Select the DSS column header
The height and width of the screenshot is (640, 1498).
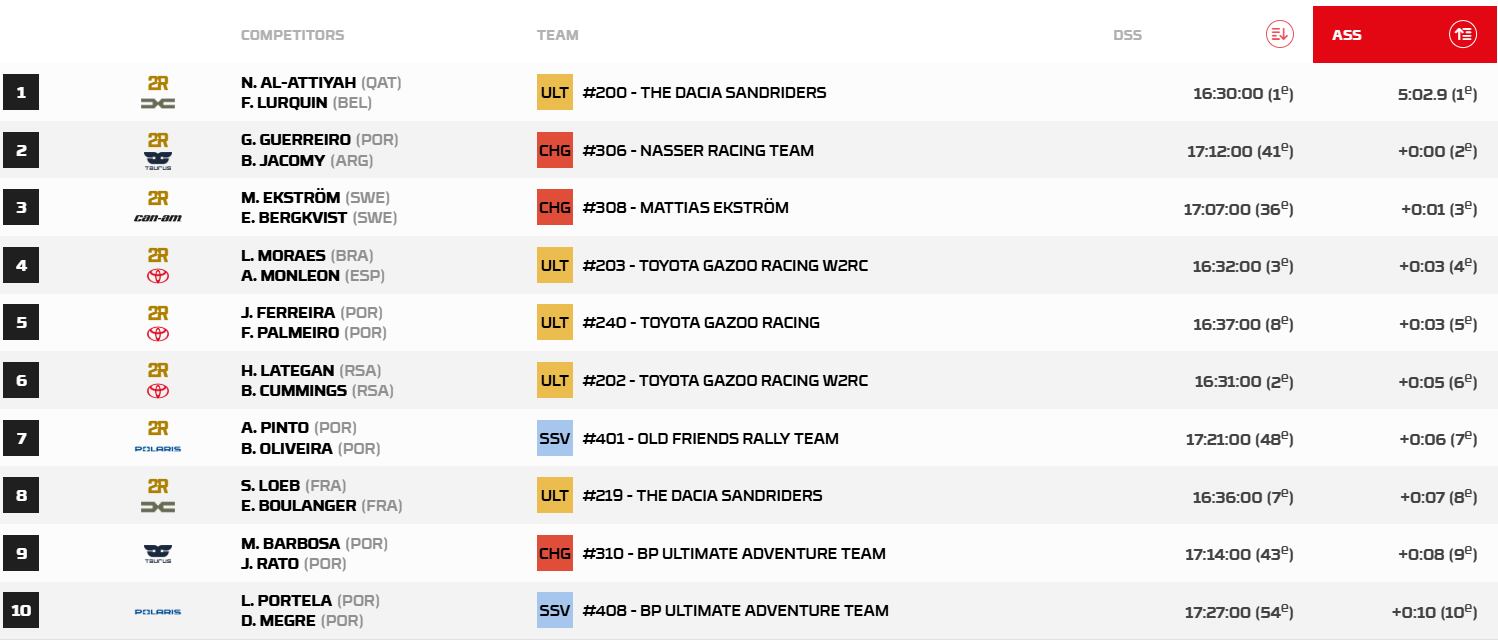(1127, 35)
